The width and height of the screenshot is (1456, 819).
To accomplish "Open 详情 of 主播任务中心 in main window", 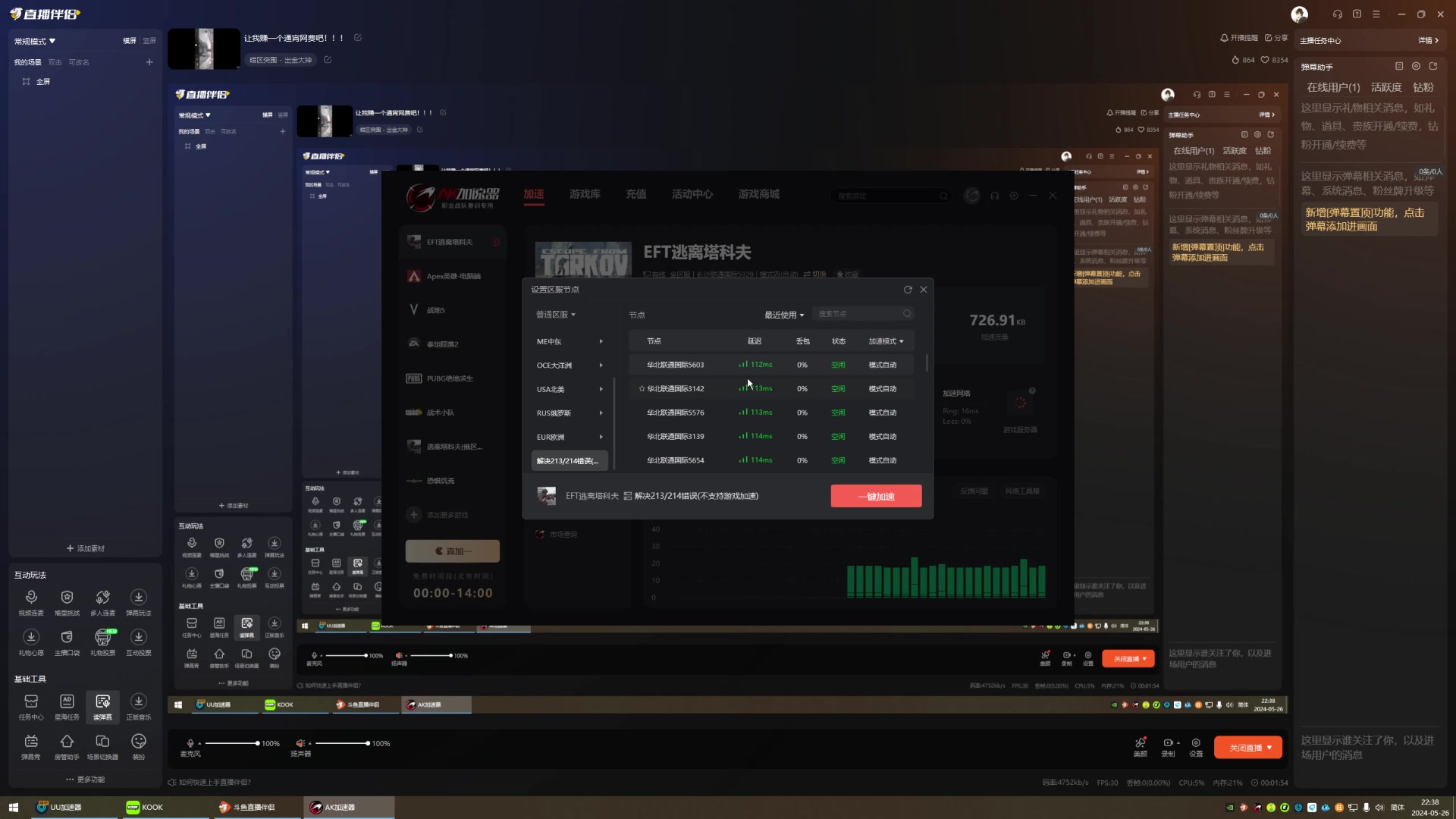I will [x=1428, y=40].
